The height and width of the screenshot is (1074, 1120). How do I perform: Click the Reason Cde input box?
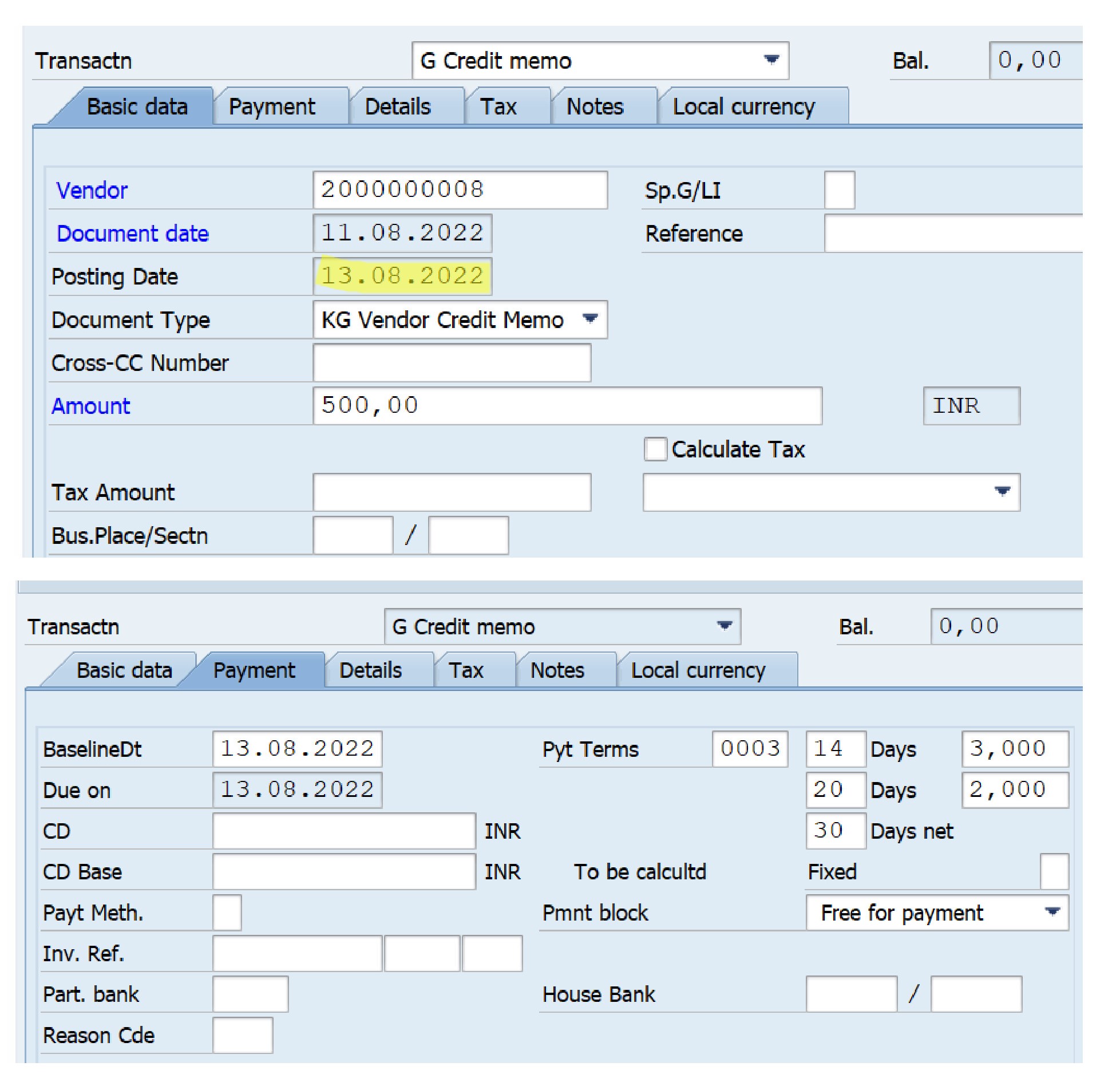(242, 1035)
